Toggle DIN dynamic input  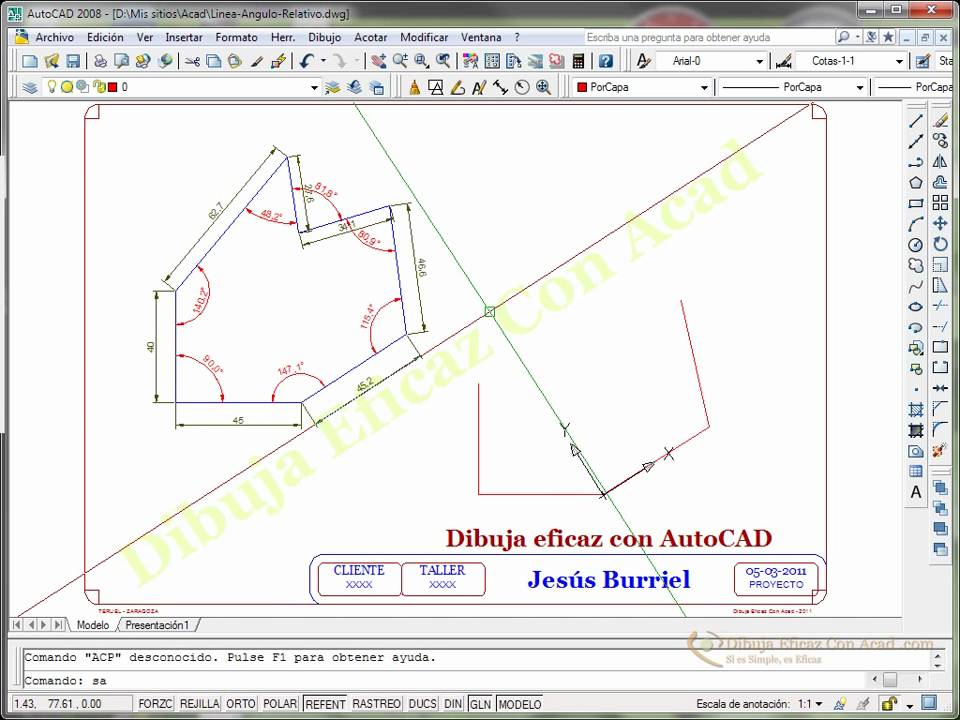pos(453,704)
